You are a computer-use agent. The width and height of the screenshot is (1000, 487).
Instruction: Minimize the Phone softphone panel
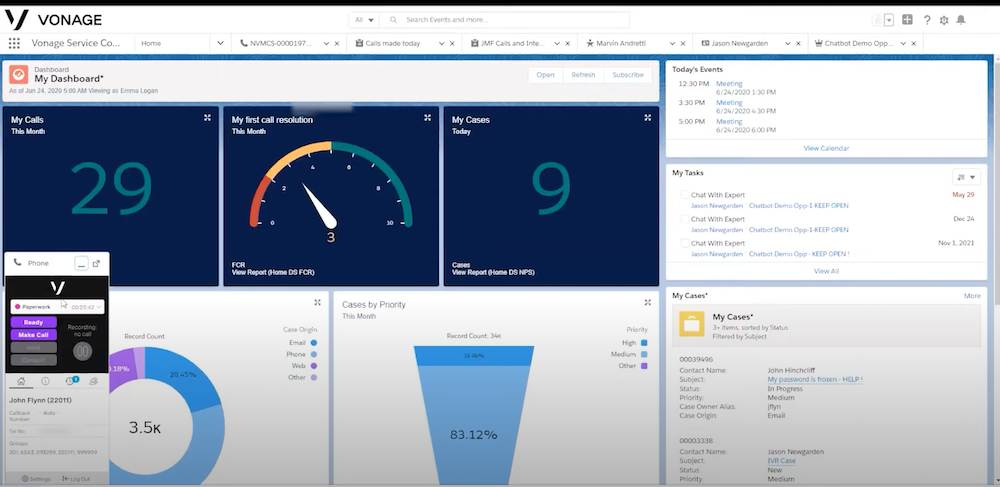coord(81,263)
